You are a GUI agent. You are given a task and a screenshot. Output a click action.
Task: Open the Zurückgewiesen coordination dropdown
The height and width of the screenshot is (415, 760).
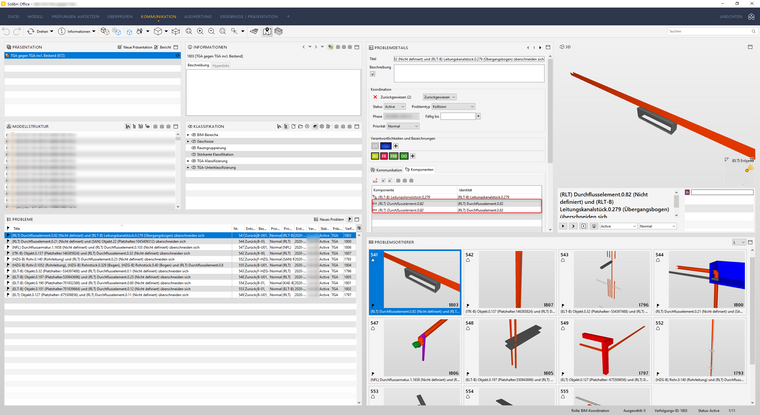pyautogui.click(x=439, y=97)
